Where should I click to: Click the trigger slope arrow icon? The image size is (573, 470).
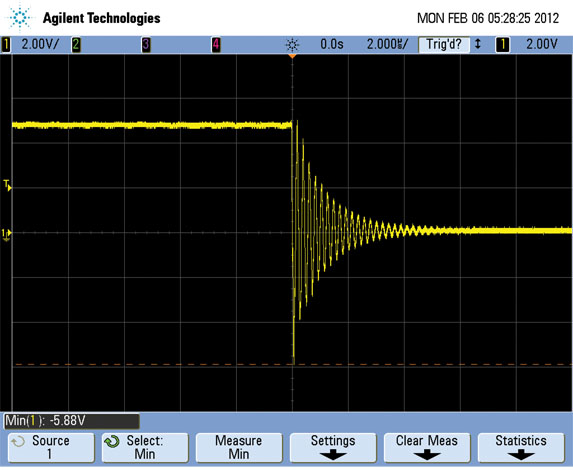coord(477,44)
